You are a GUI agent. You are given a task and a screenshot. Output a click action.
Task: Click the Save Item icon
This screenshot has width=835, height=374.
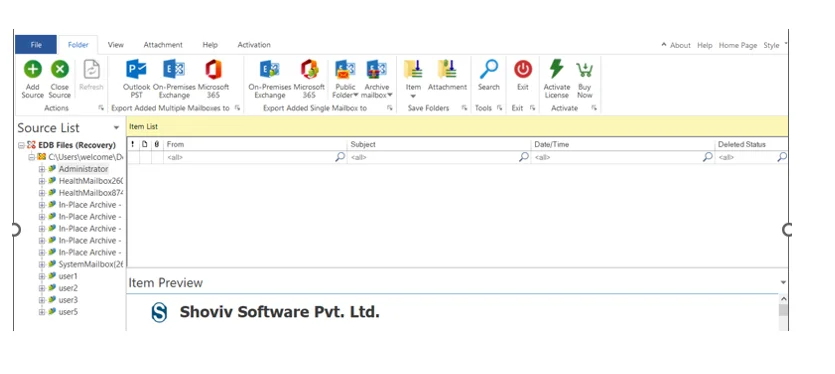click(x=413, y=70)
